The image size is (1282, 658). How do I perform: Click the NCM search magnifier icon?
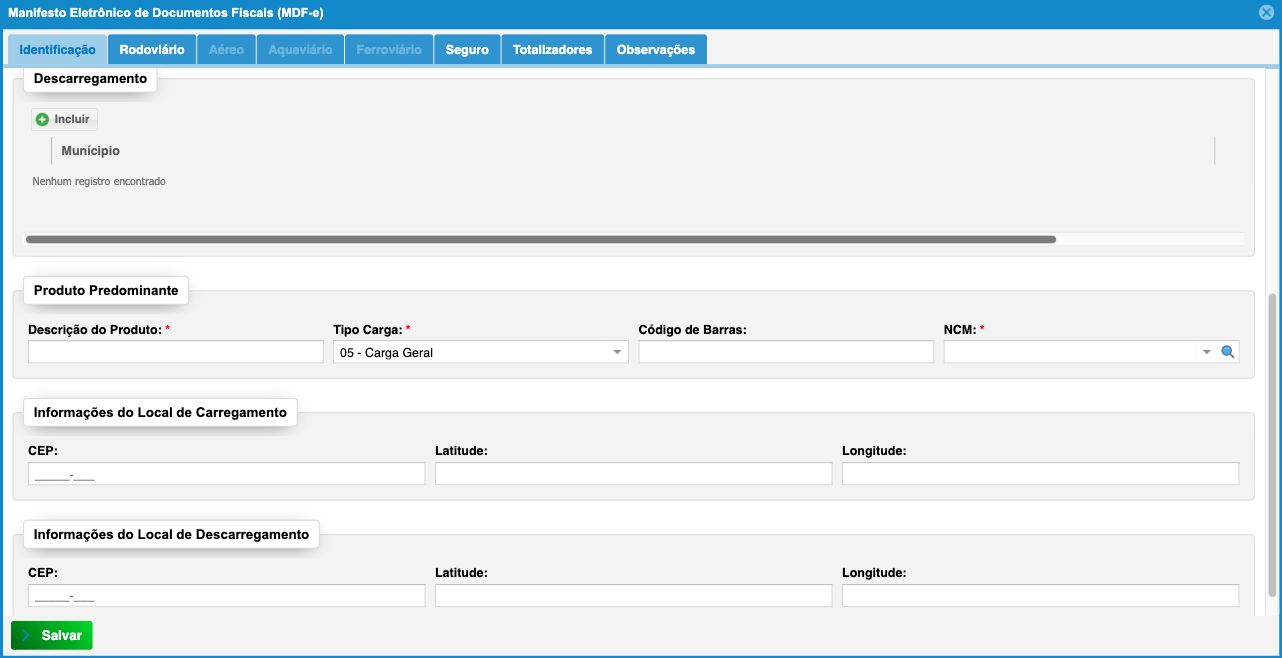pyautogui.click(x=1228, y=352)
